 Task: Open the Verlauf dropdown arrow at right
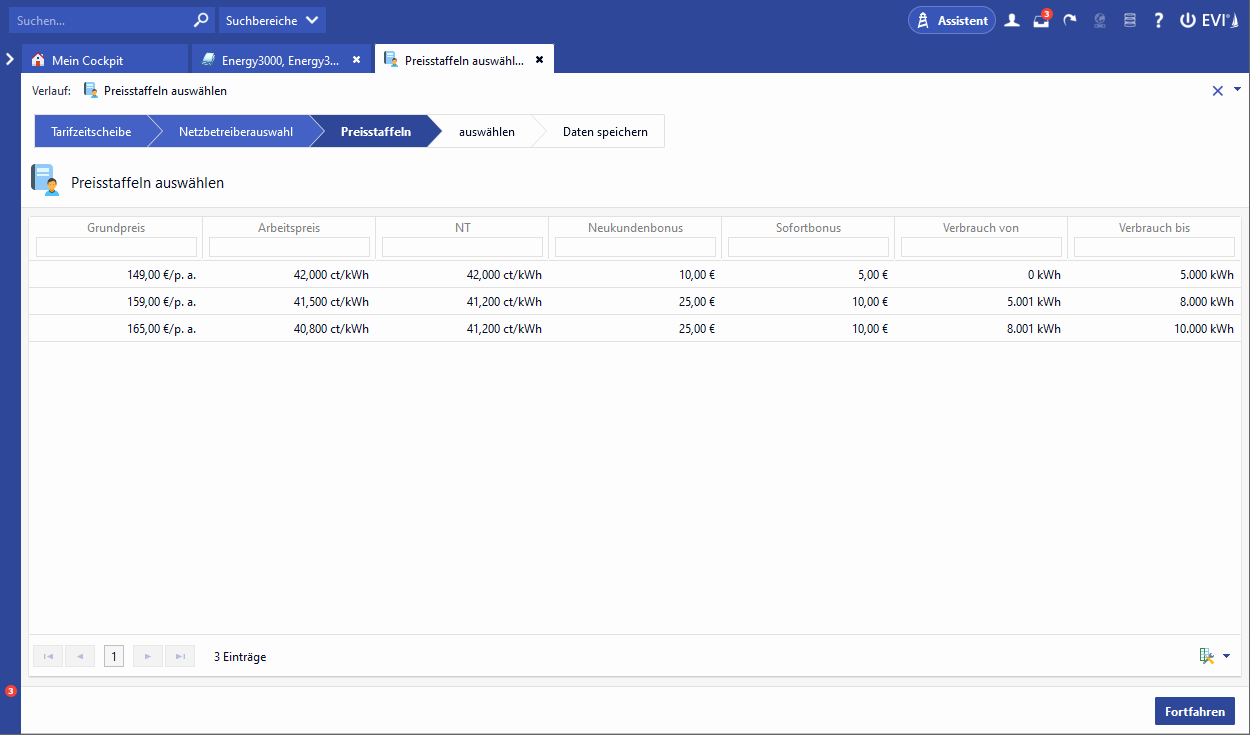1237,89
